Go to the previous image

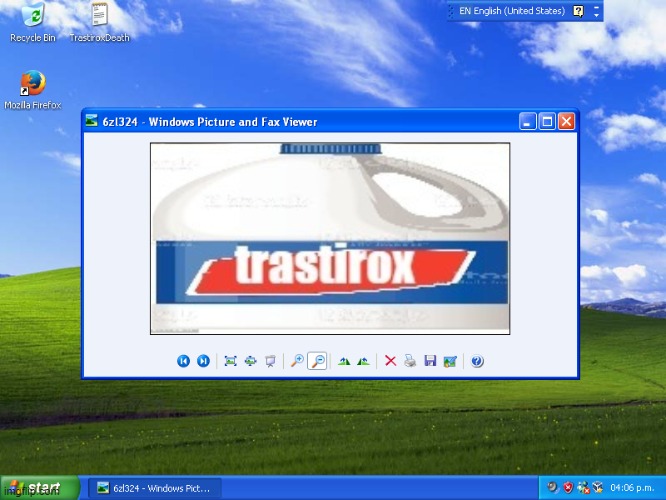pos(183,361)
